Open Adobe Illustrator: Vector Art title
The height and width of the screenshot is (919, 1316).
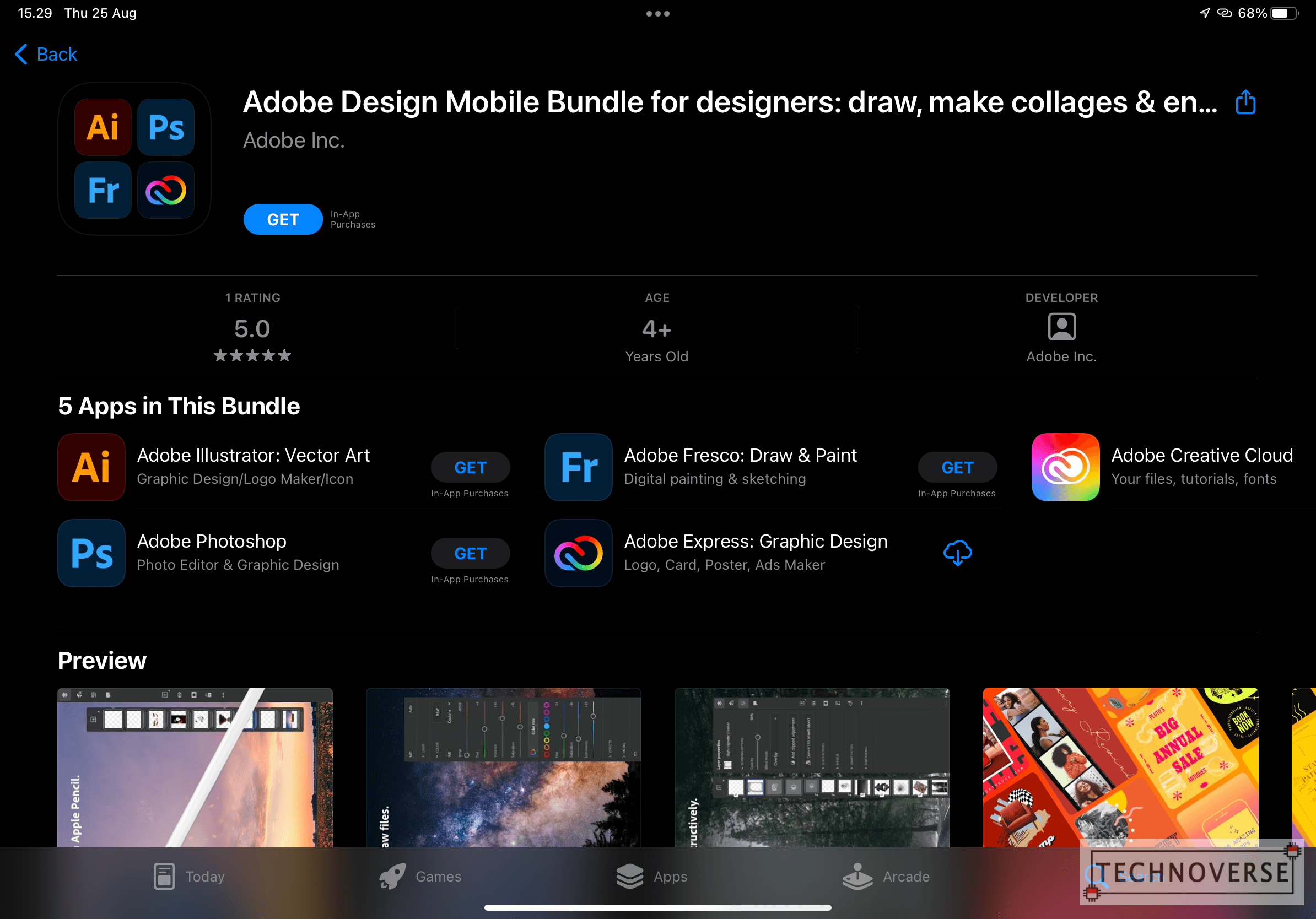point(254,456)
